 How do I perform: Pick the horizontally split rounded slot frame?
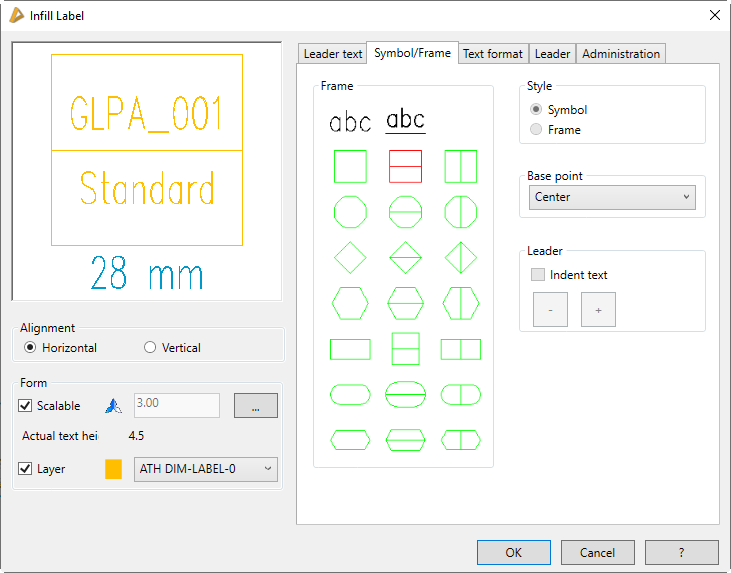point(405,394)
